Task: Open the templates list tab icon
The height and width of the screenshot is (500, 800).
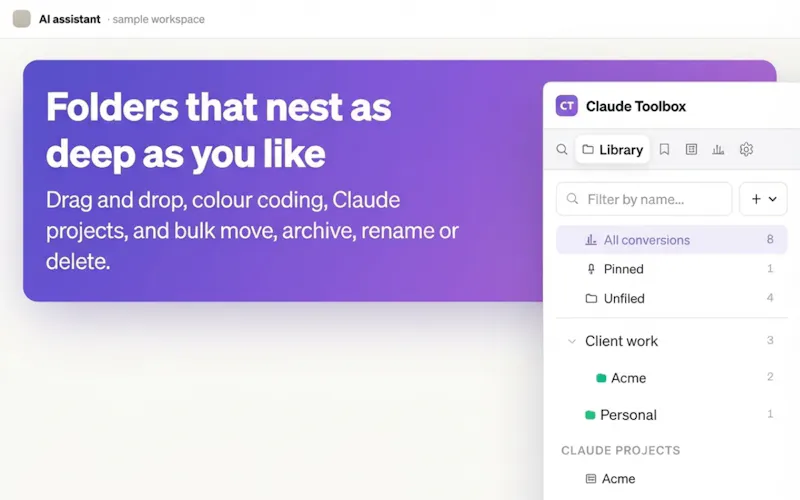Action: (691, 149)
